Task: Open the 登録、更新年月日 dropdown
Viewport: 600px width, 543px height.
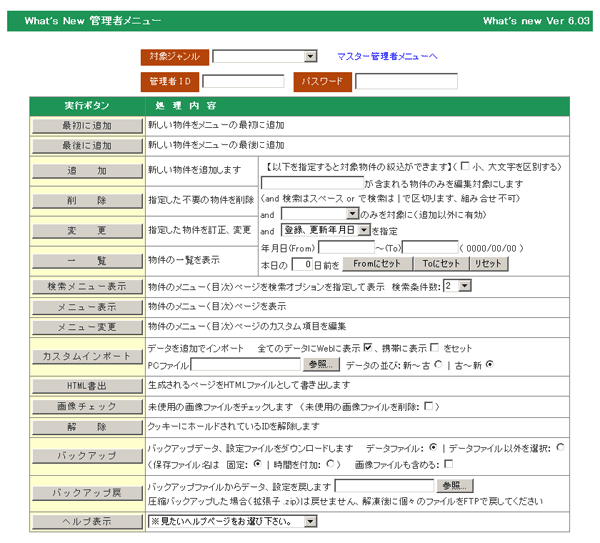Action: (x=326, y=230)
